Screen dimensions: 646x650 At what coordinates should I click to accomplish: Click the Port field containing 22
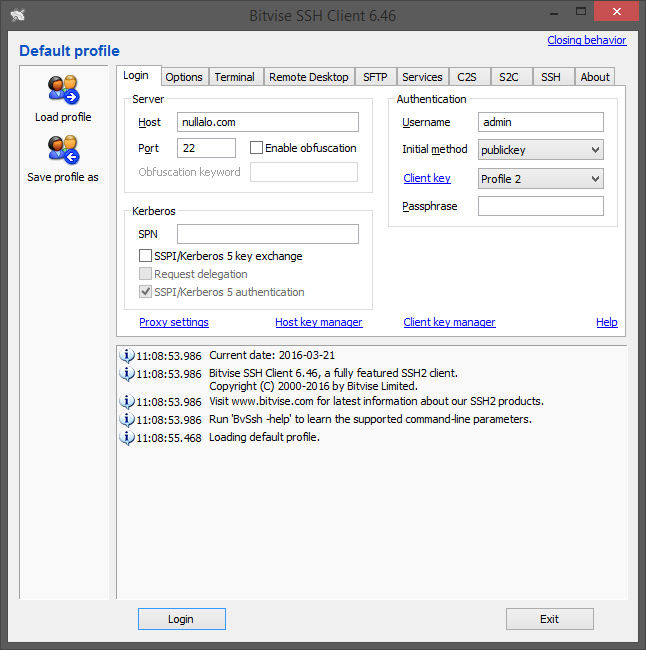tap(206, 148)
